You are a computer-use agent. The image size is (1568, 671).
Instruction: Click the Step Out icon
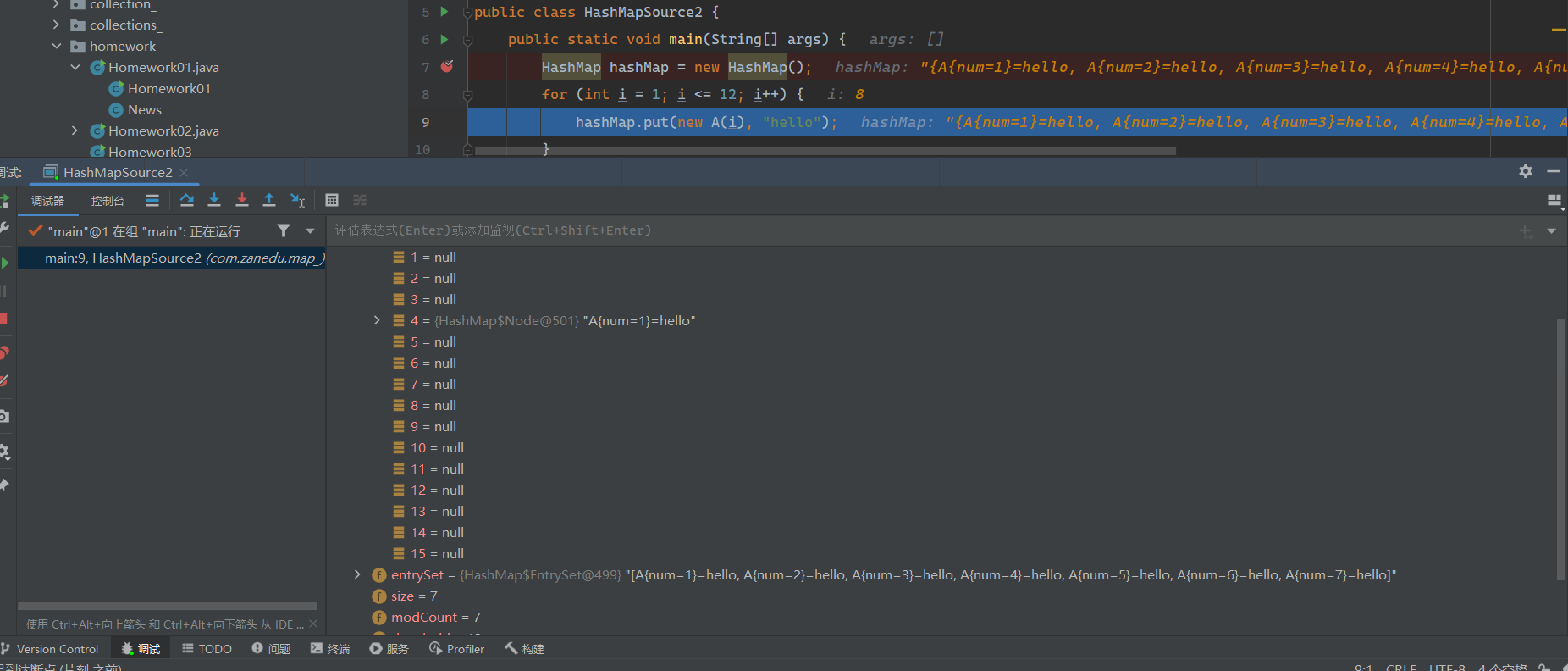click(269, 200)
